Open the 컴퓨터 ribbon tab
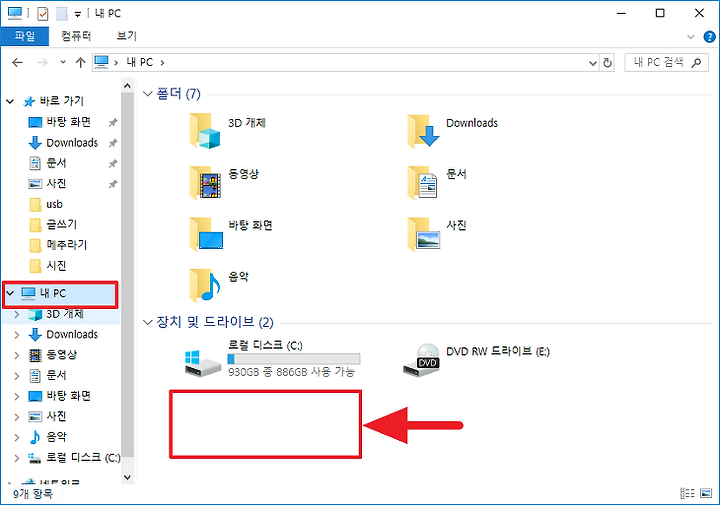This screenshot has width=720, height=505. pyautogui.click(x=76, y=36)
